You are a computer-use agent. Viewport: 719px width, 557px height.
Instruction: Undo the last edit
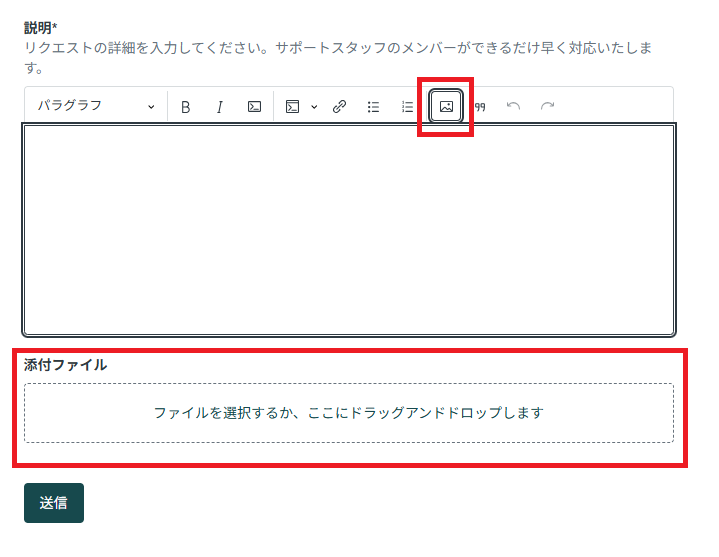pos(513,107)
